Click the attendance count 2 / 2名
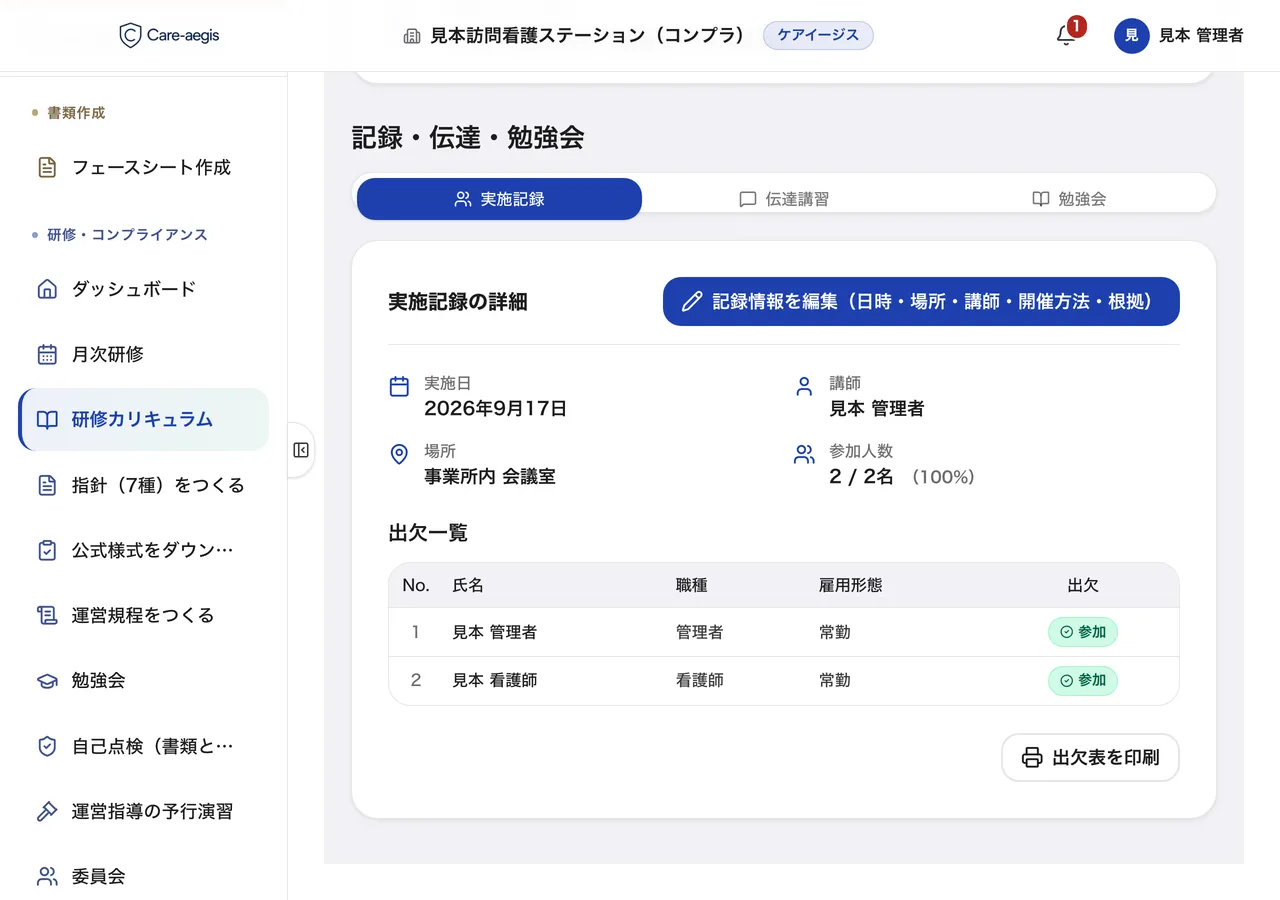This screenshot has width=1280, height=900. (x=861, y=476)
